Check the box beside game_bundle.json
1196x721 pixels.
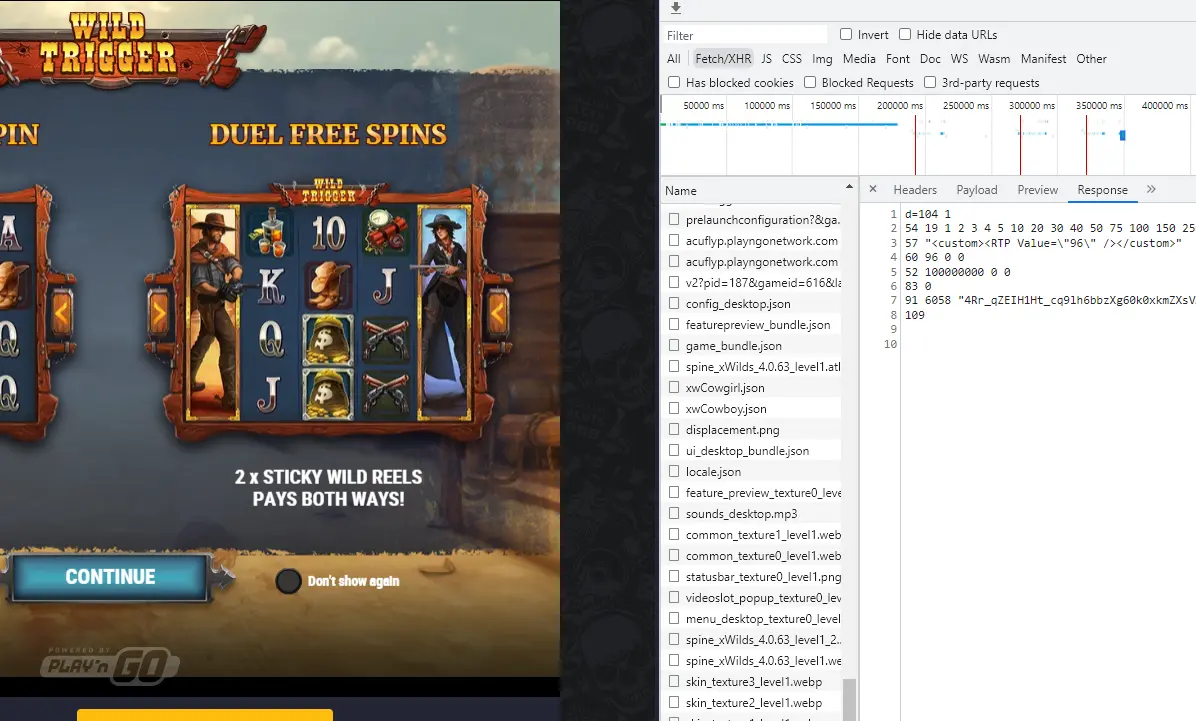coord(674,345)
